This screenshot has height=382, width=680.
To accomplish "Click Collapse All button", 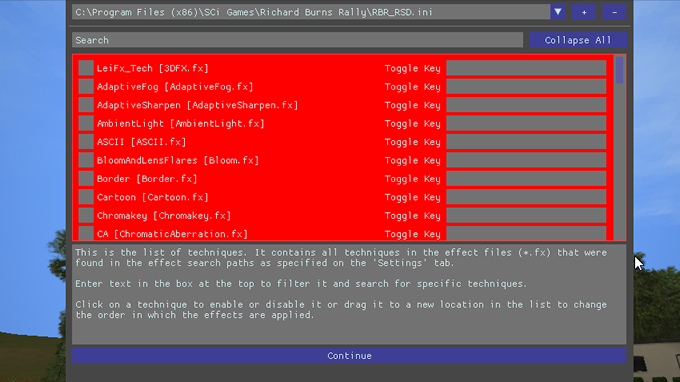I will [x=578, y=40].
